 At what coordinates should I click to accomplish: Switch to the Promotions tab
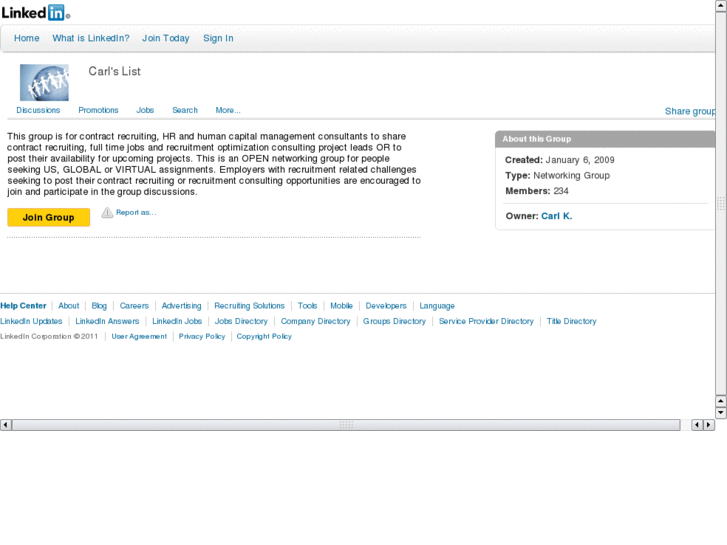point(98,110)
